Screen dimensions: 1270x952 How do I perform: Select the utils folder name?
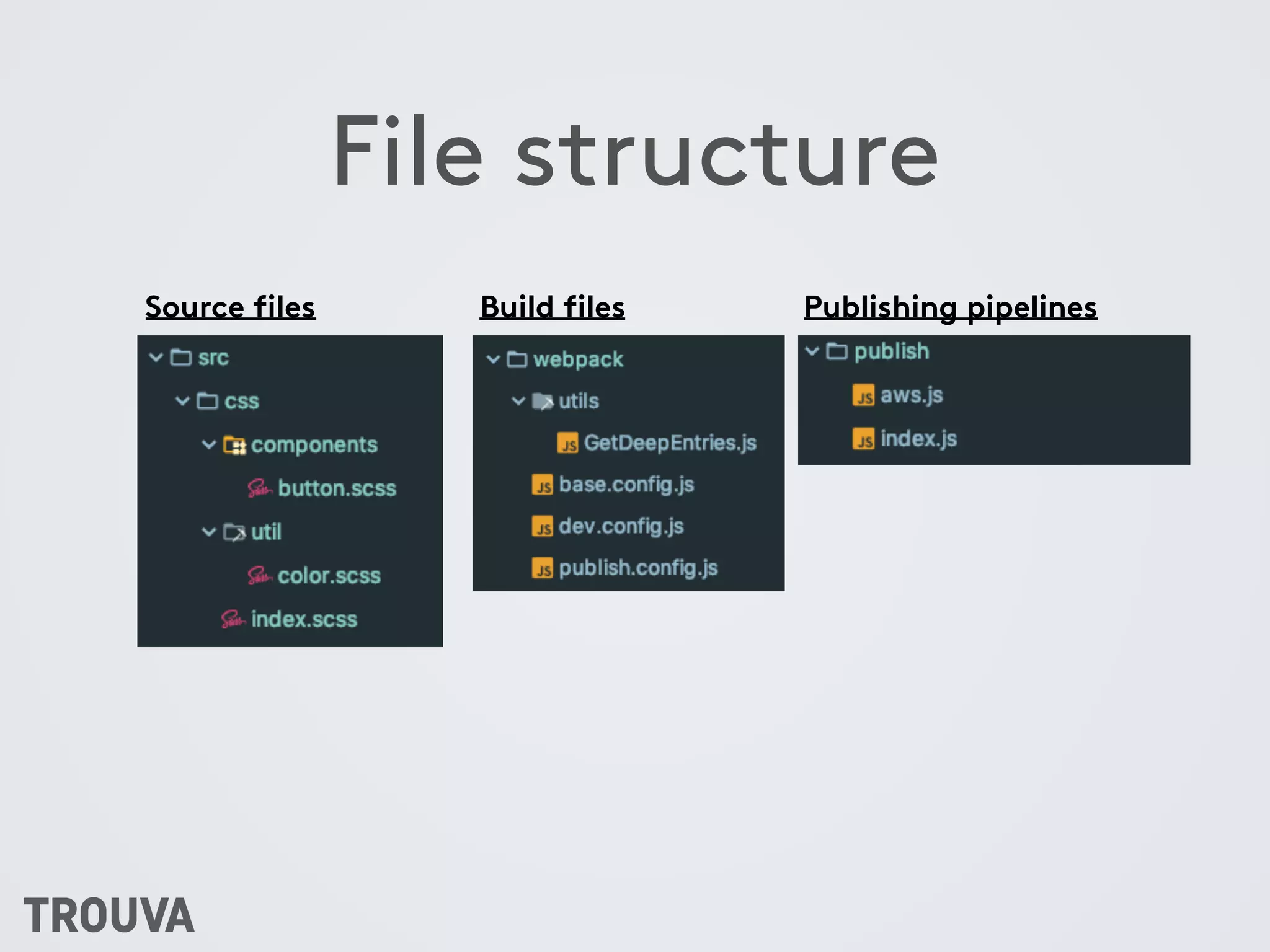click(579, 401)
